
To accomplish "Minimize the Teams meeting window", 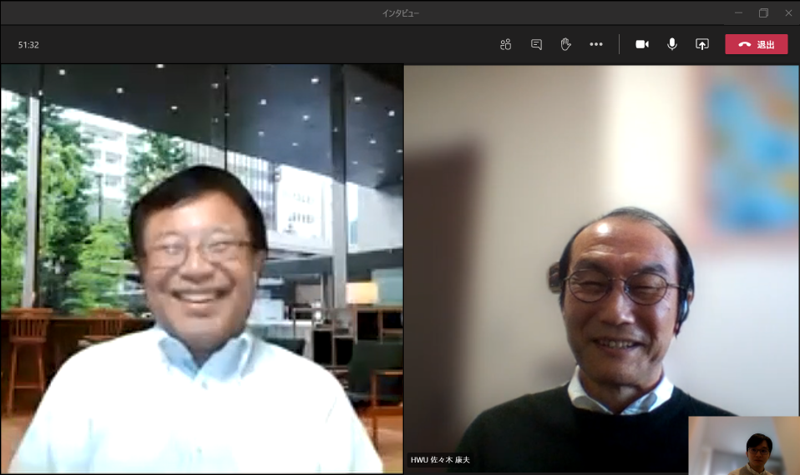I will point(738,13).
